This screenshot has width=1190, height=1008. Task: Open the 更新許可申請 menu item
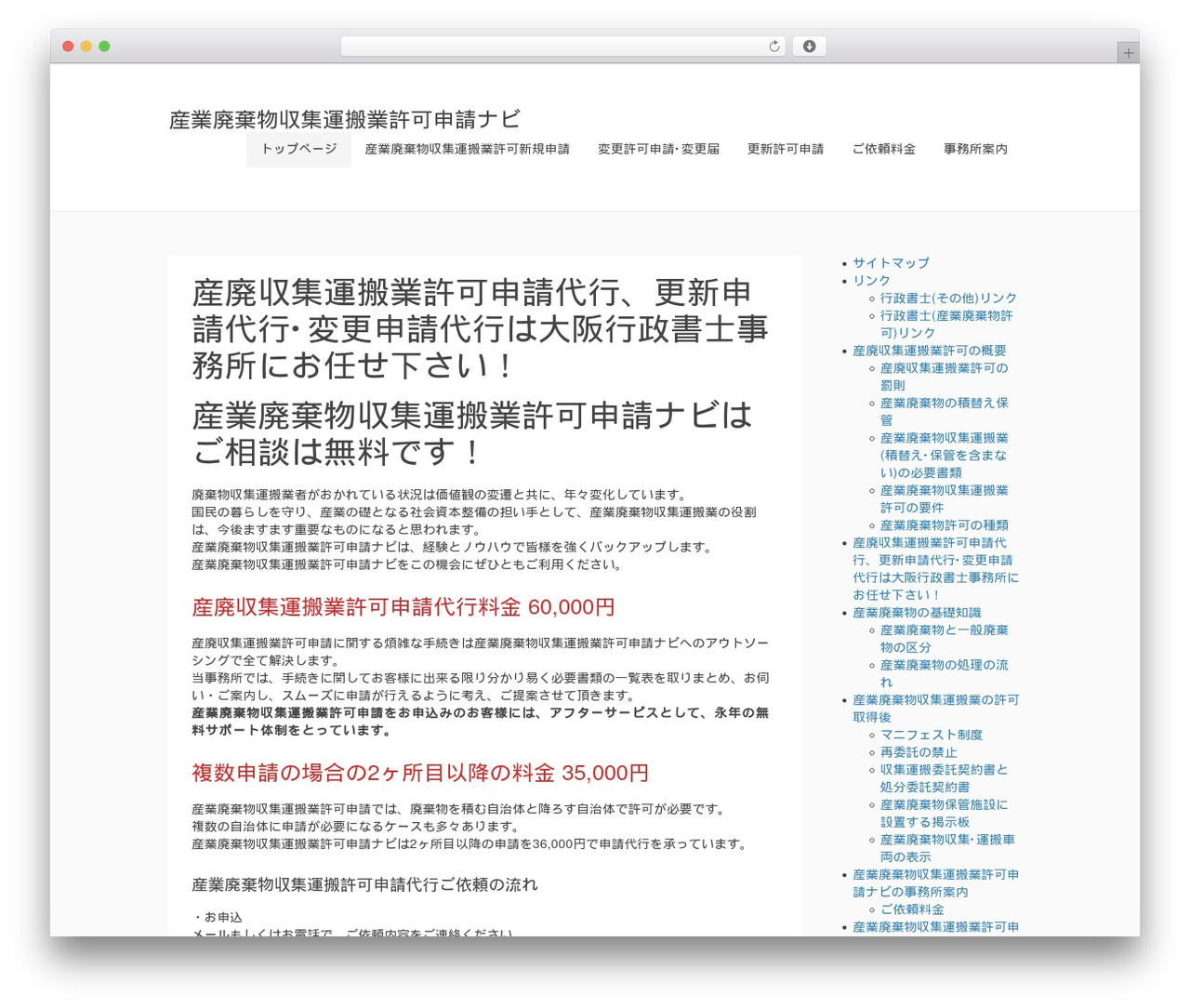tap(786, 149)
